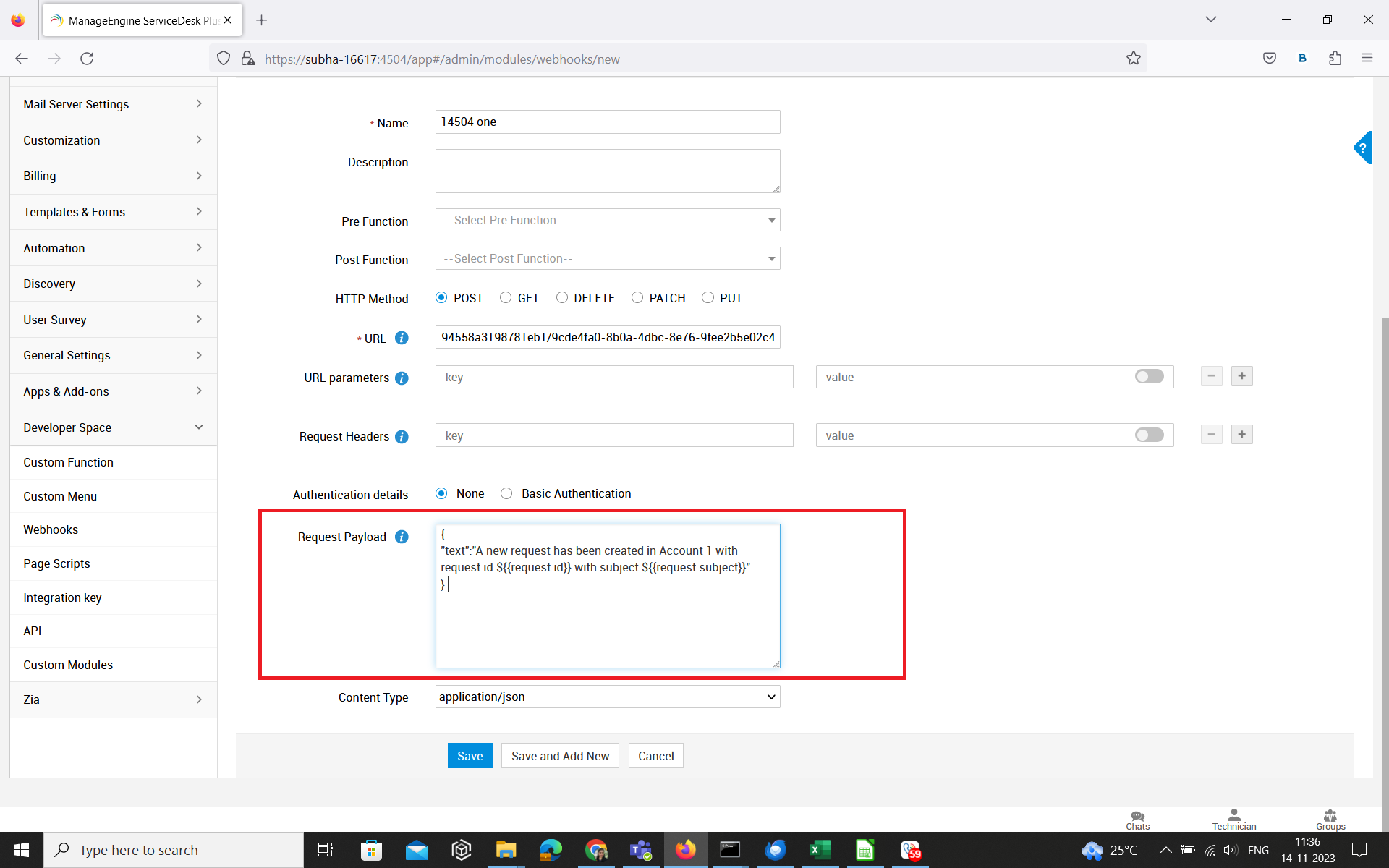
Task: Click plus icon in URL parameters row
Action: (x=1241, y=376)
